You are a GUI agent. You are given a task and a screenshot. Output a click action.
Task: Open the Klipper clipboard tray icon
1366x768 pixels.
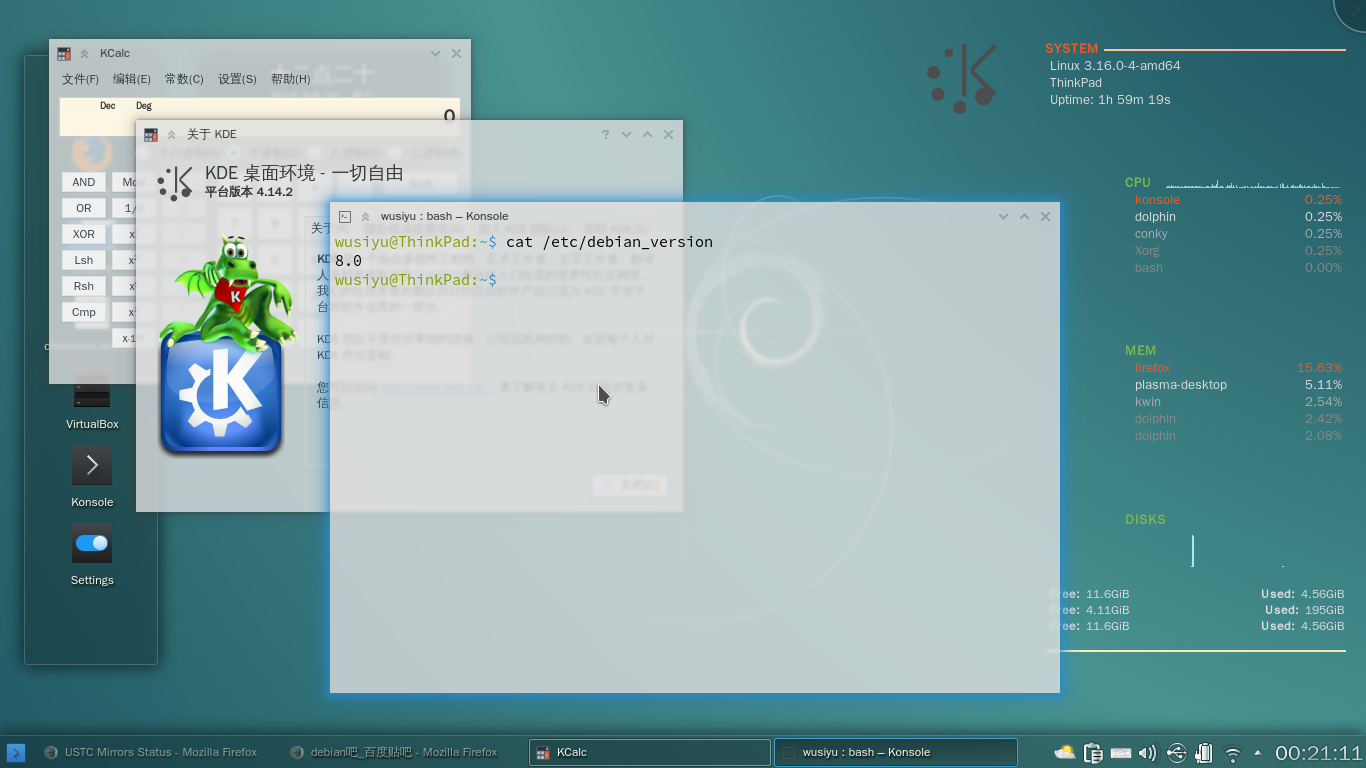[1093, 753]
